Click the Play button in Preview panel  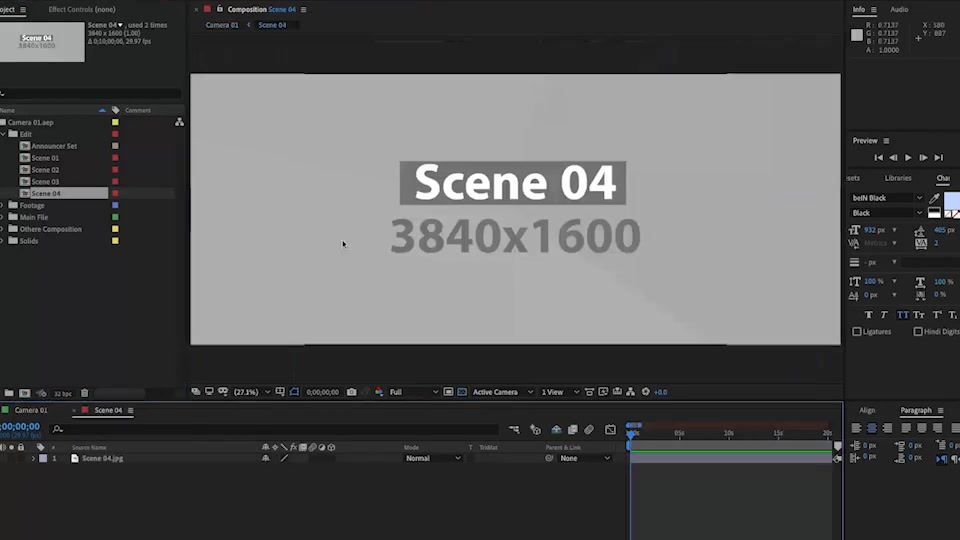point(908,157)
